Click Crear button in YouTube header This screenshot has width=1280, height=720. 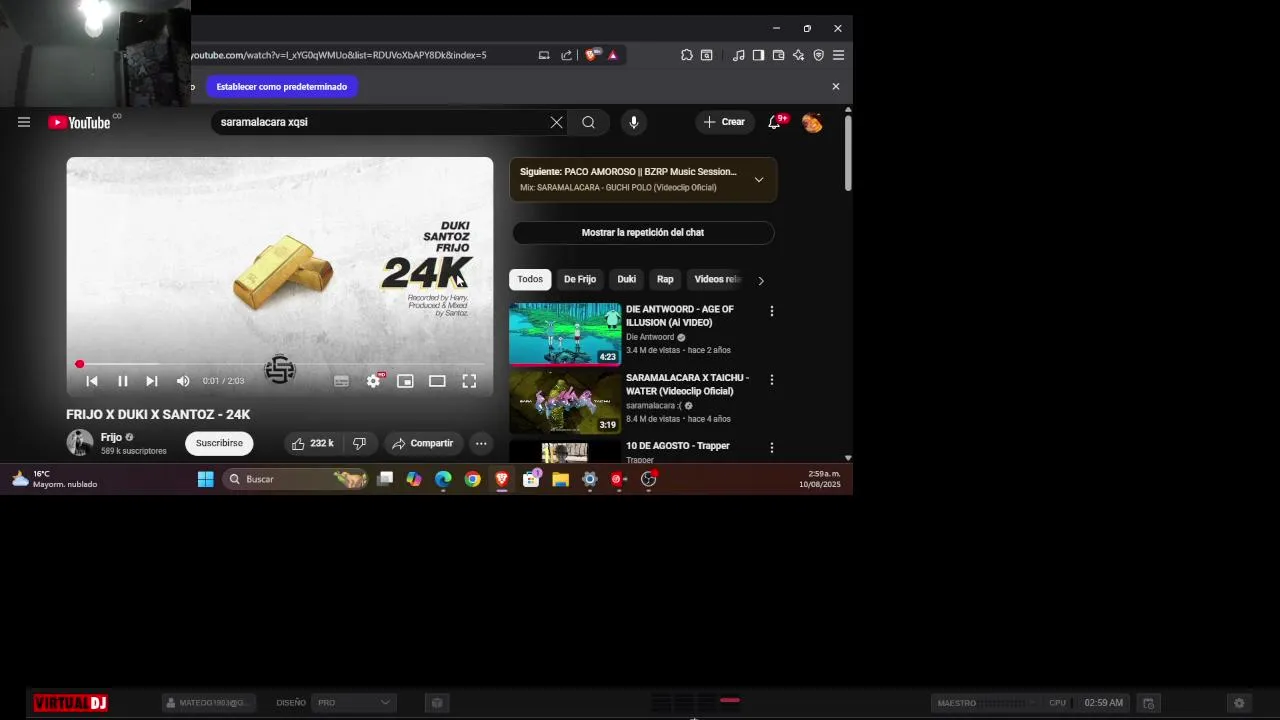725,122
